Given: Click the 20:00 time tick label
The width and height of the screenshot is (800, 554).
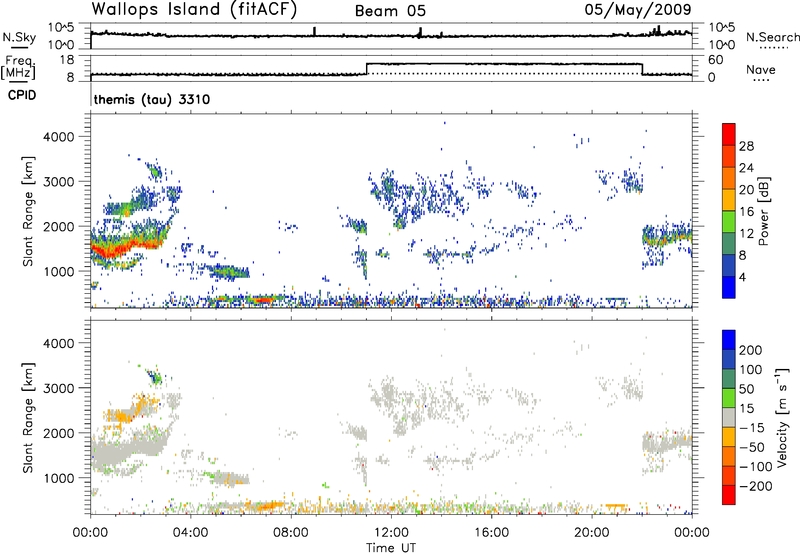Looking at the screenshot, I should point(591,533).
